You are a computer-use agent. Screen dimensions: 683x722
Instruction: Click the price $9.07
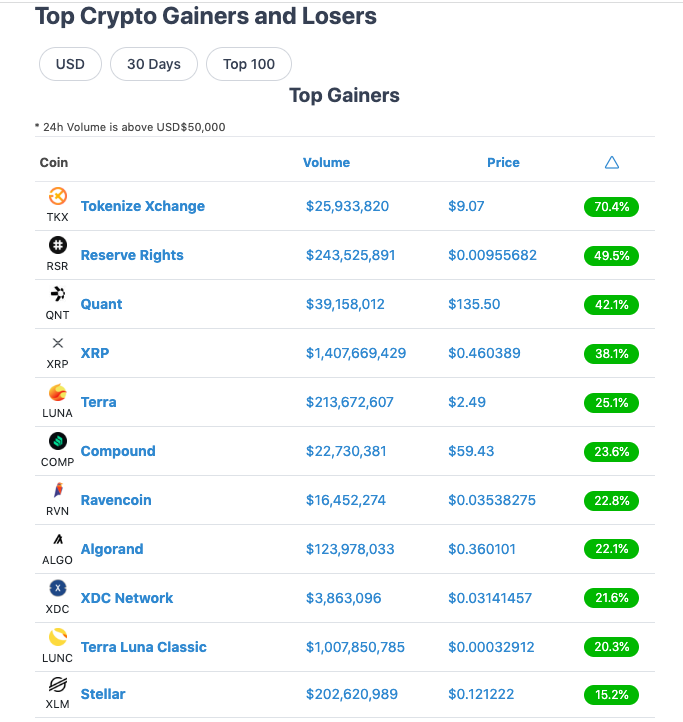click(466, 206)
